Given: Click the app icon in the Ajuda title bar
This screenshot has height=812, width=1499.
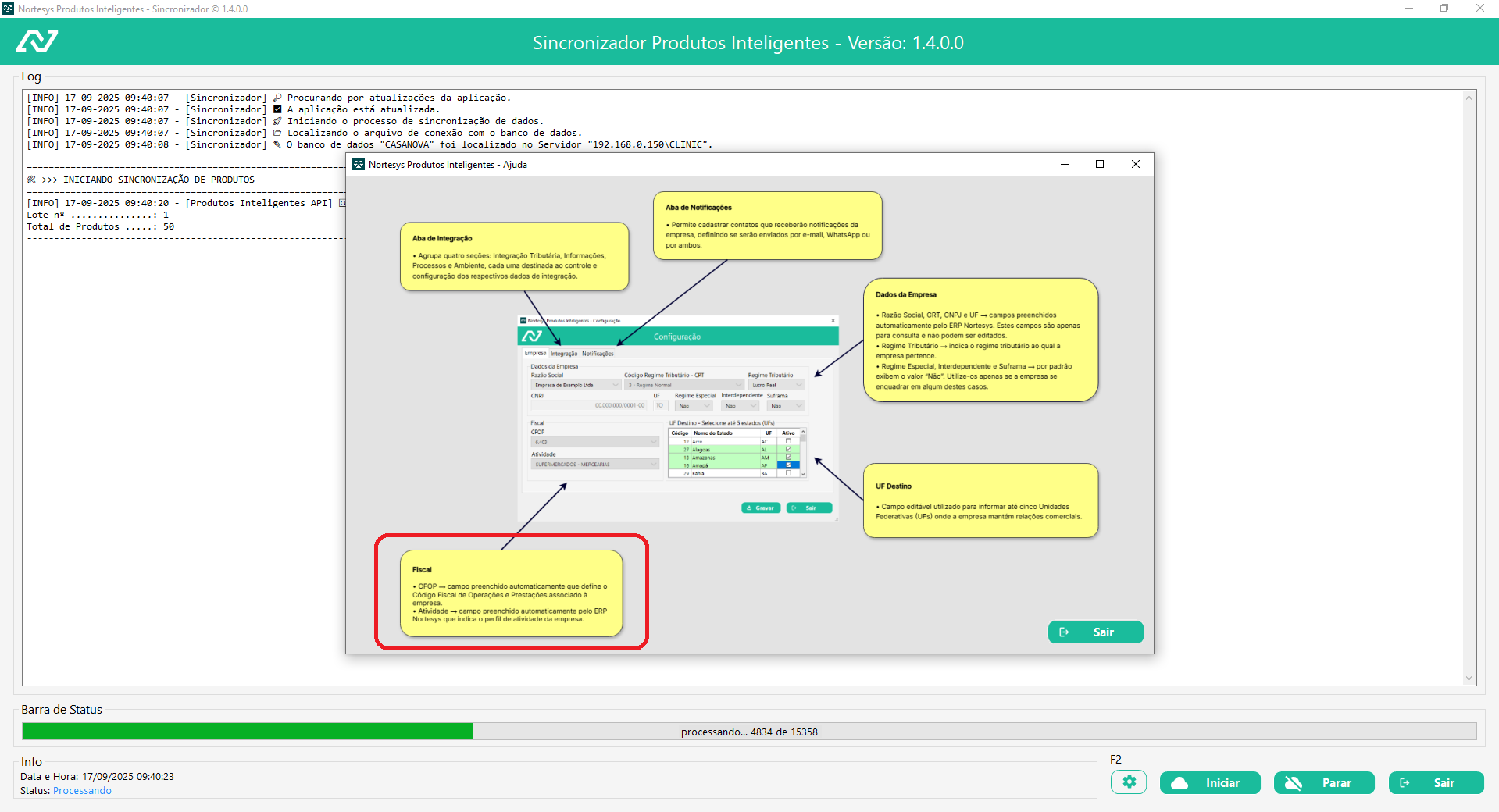Looking at the screenshot, I should [x=359, y=164].
